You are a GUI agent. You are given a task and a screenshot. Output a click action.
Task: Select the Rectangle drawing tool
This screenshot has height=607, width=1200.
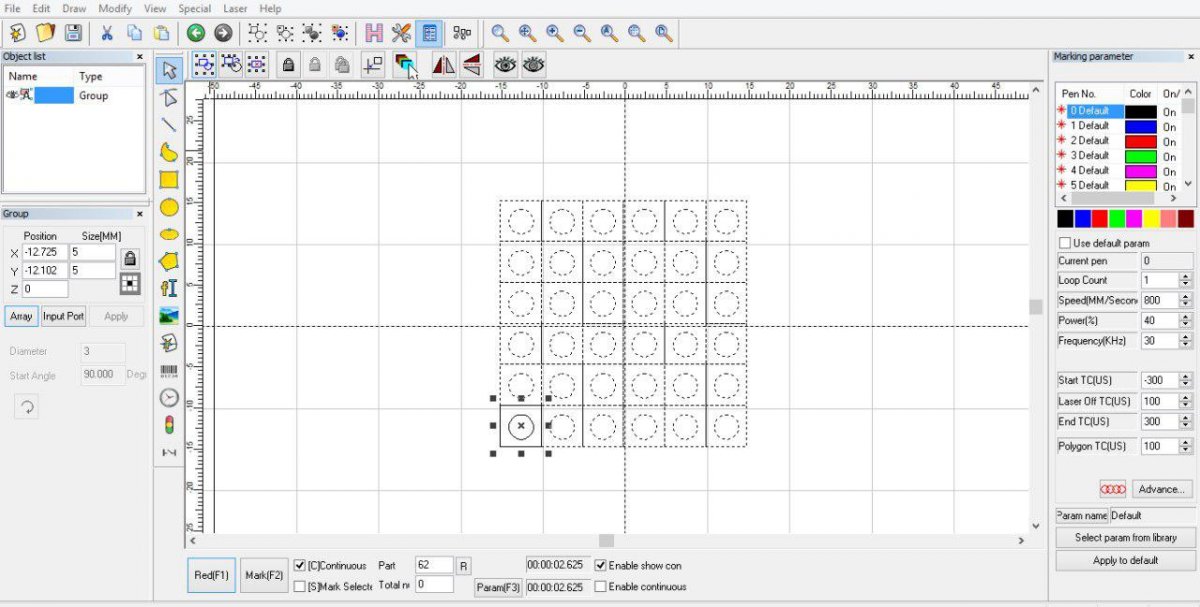point(169,180)
